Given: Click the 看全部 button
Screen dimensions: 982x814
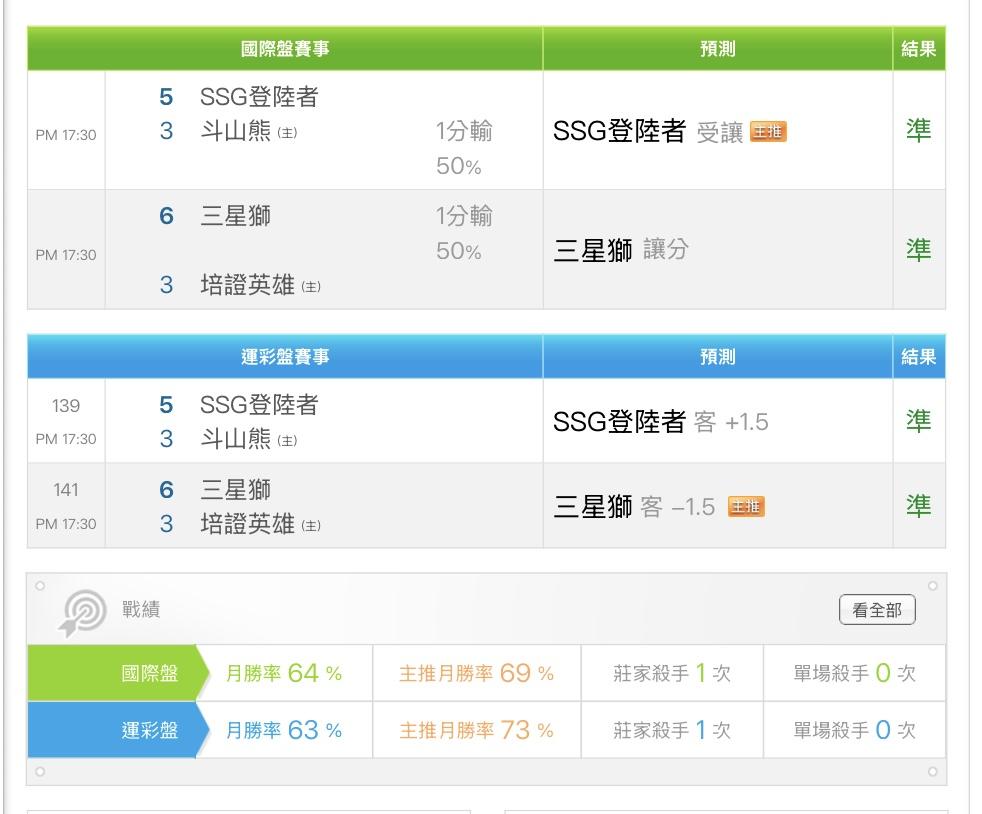Looking at the screenshot, I should coord(877,609).
